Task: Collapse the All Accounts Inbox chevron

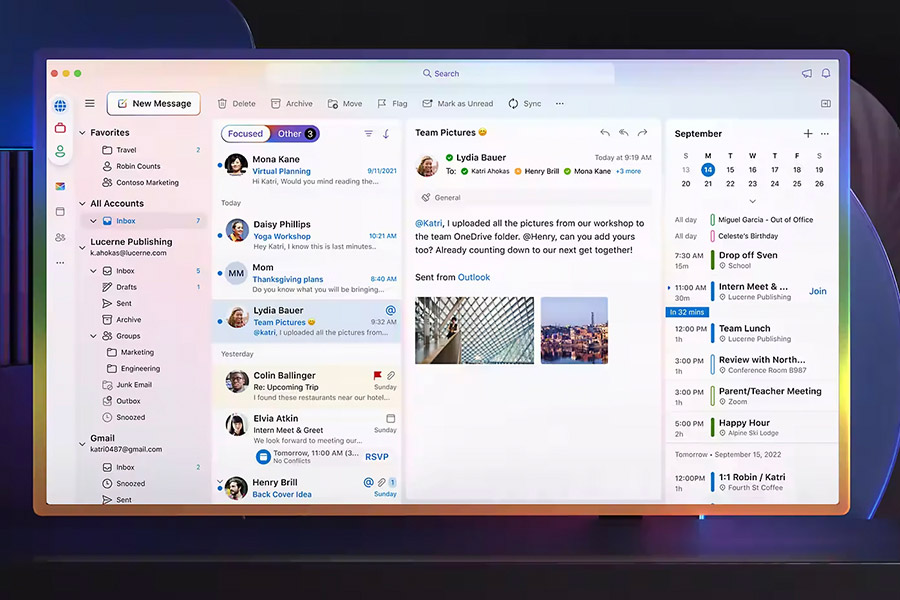Action: coord(93,221)
